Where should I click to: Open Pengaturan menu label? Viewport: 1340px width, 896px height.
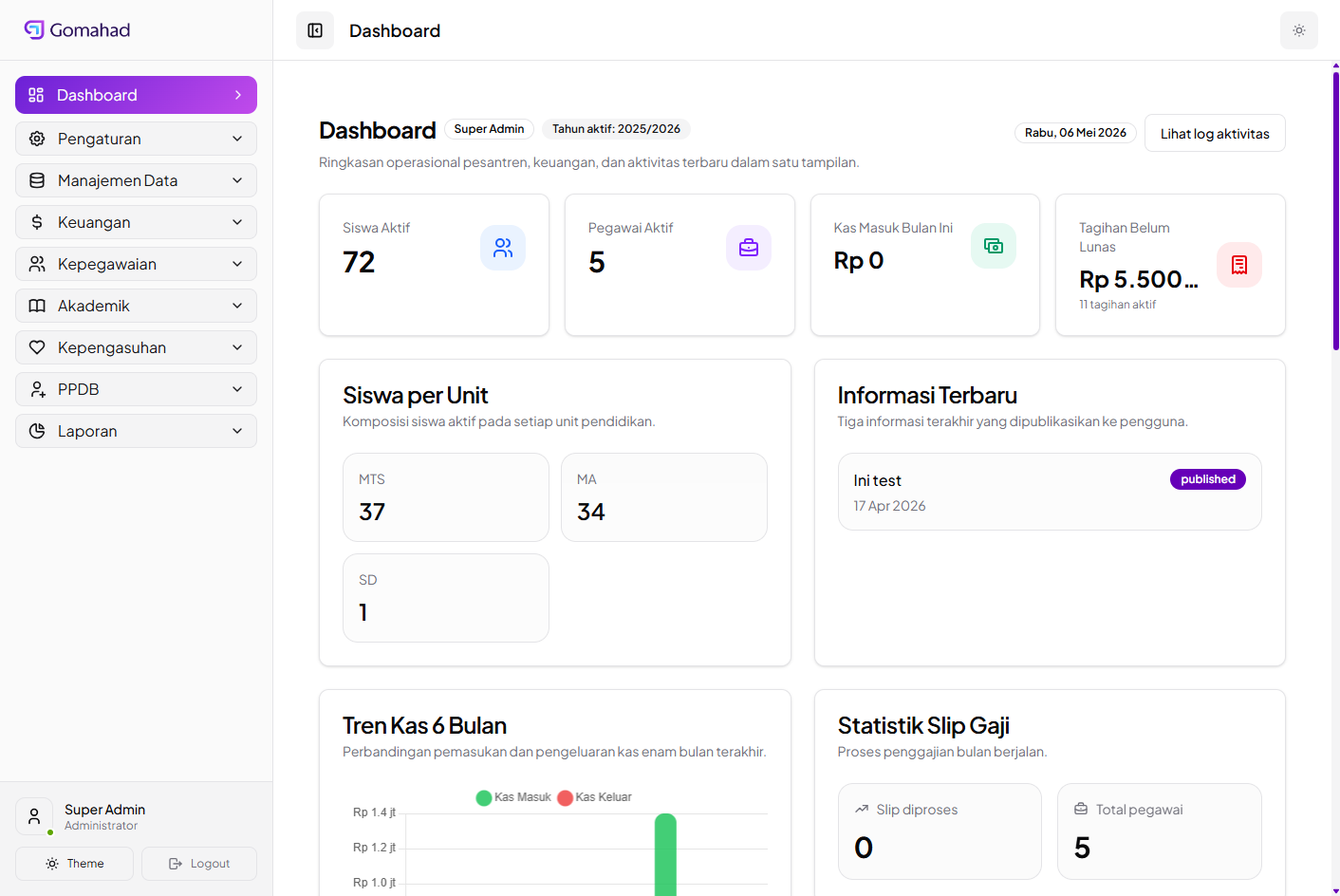pos(100,139)
